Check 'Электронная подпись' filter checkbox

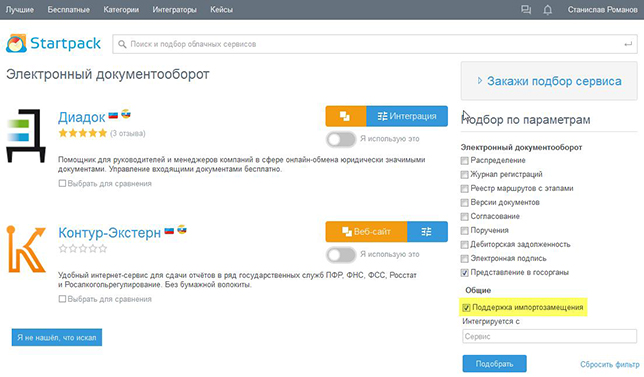(x=465, y=259)
